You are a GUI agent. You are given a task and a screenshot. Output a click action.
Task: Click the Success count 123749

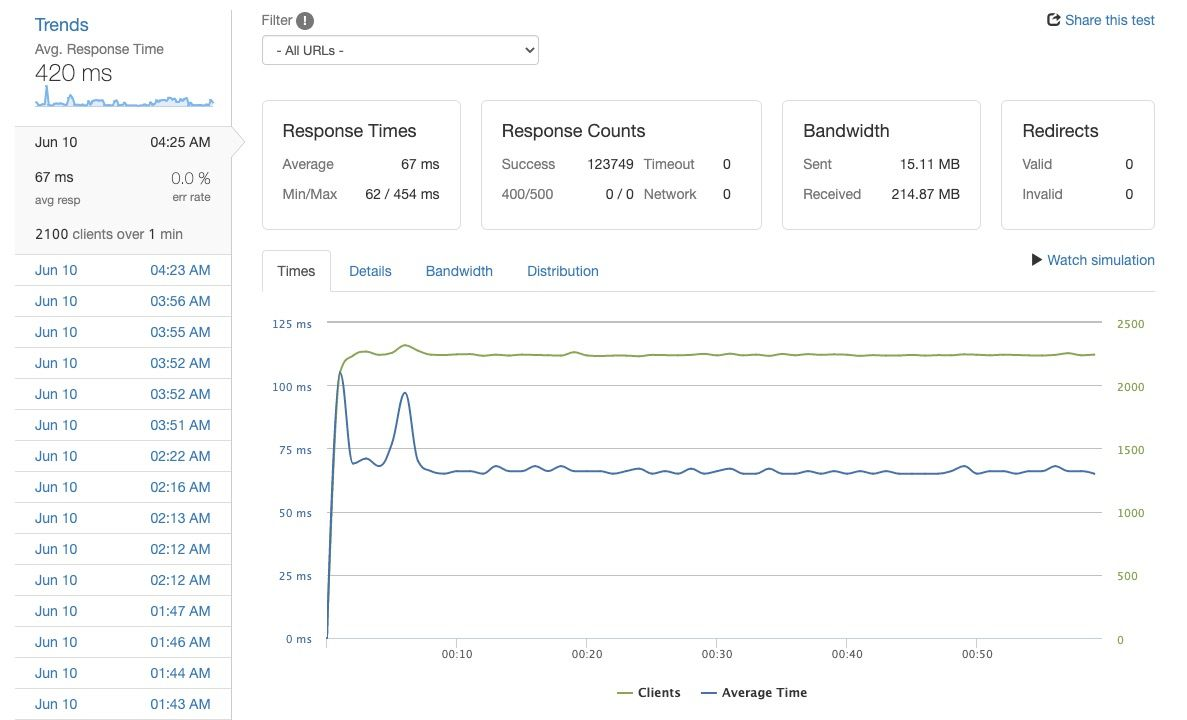coord(610,164)
